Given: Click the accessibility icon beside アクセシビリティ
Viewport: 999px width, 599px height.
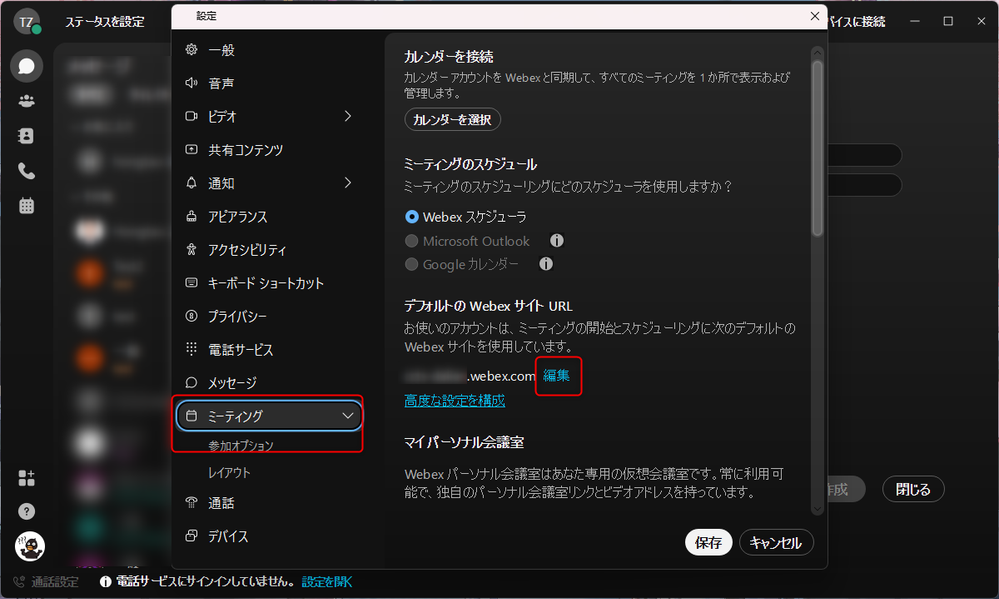Looking at the screenshot, I should tap(191, 249).
